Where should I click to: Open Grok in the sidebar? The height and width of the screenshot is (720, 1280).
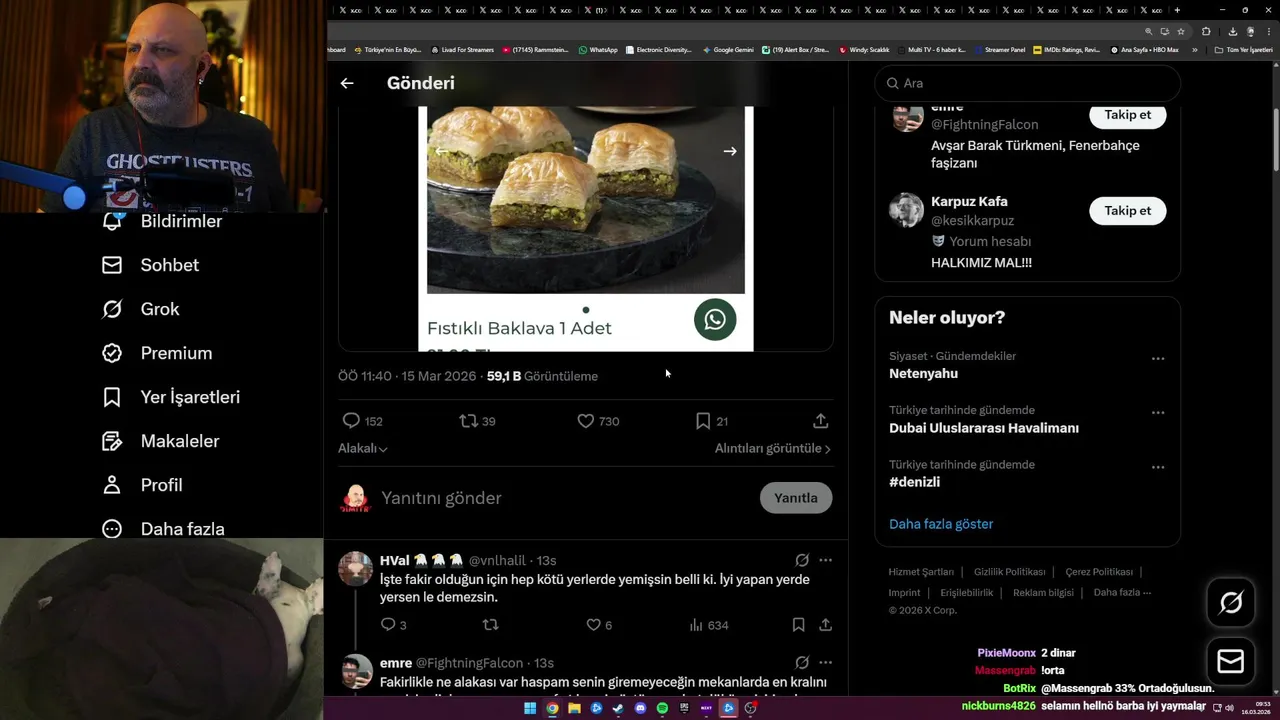tap(140, 309)
